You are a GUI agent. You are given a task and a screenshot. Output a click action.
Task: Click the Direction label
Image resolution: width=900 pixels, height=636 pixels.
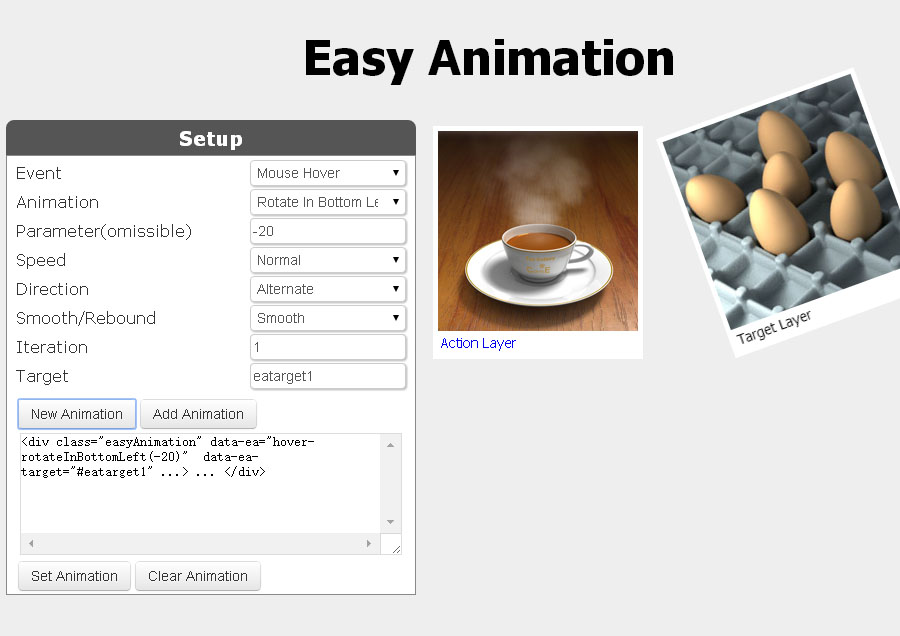pyautogui.click(x=52, y=289)
